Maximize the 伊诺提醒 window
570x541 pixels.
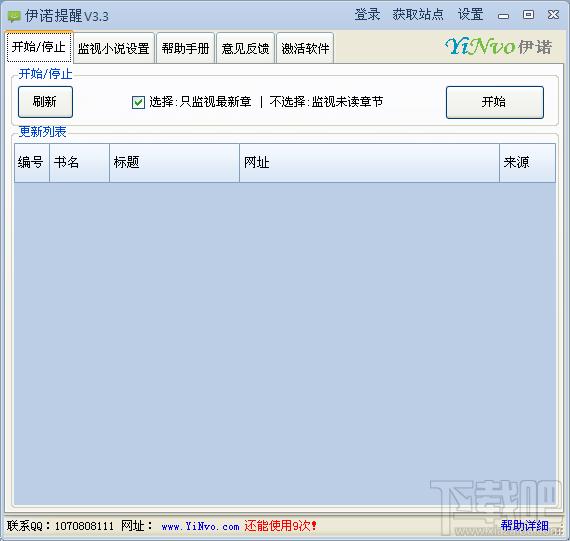(528, 15)
